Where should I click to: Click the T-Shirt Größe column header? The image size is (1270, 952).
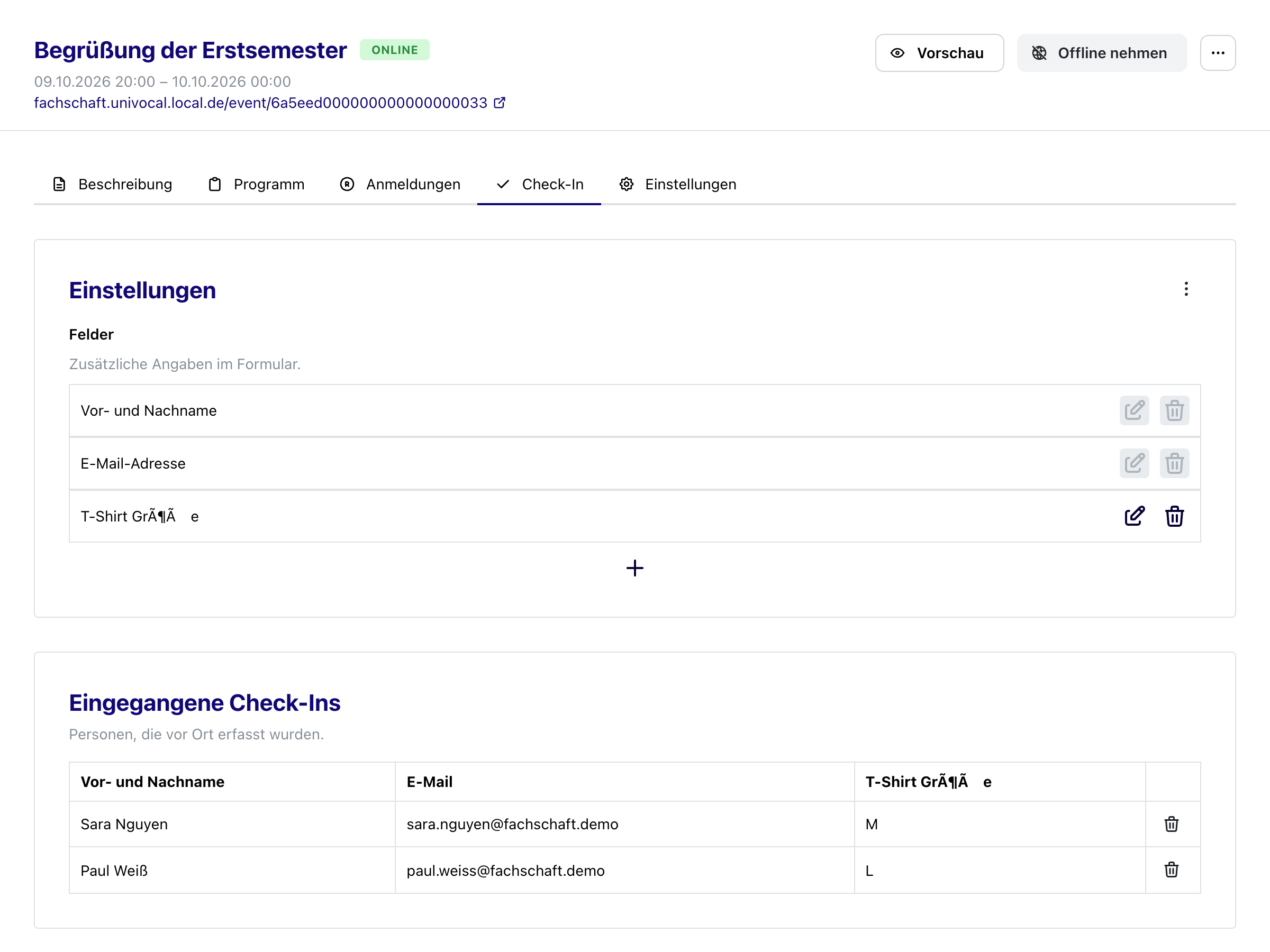(x=928, y=782)
